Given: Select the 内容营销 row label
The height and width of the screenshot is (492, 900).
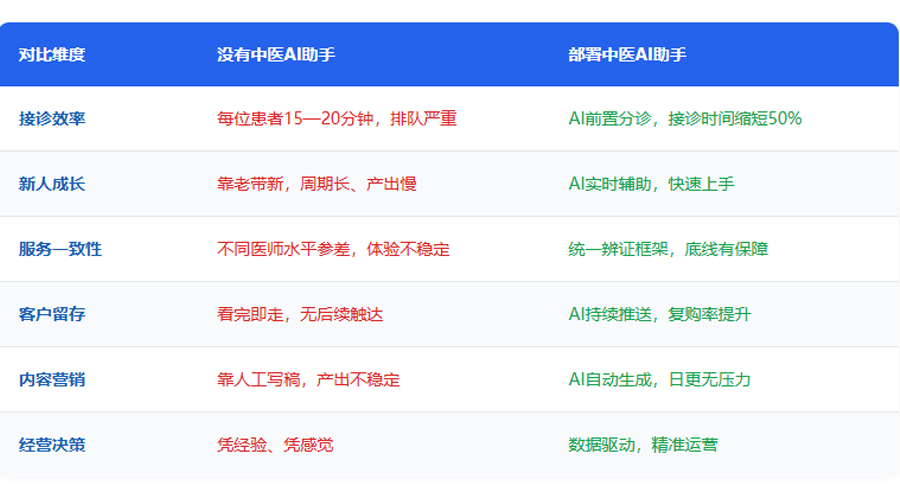Looking at the screenshot, I should pyautogui.click(x=52, y=379).
